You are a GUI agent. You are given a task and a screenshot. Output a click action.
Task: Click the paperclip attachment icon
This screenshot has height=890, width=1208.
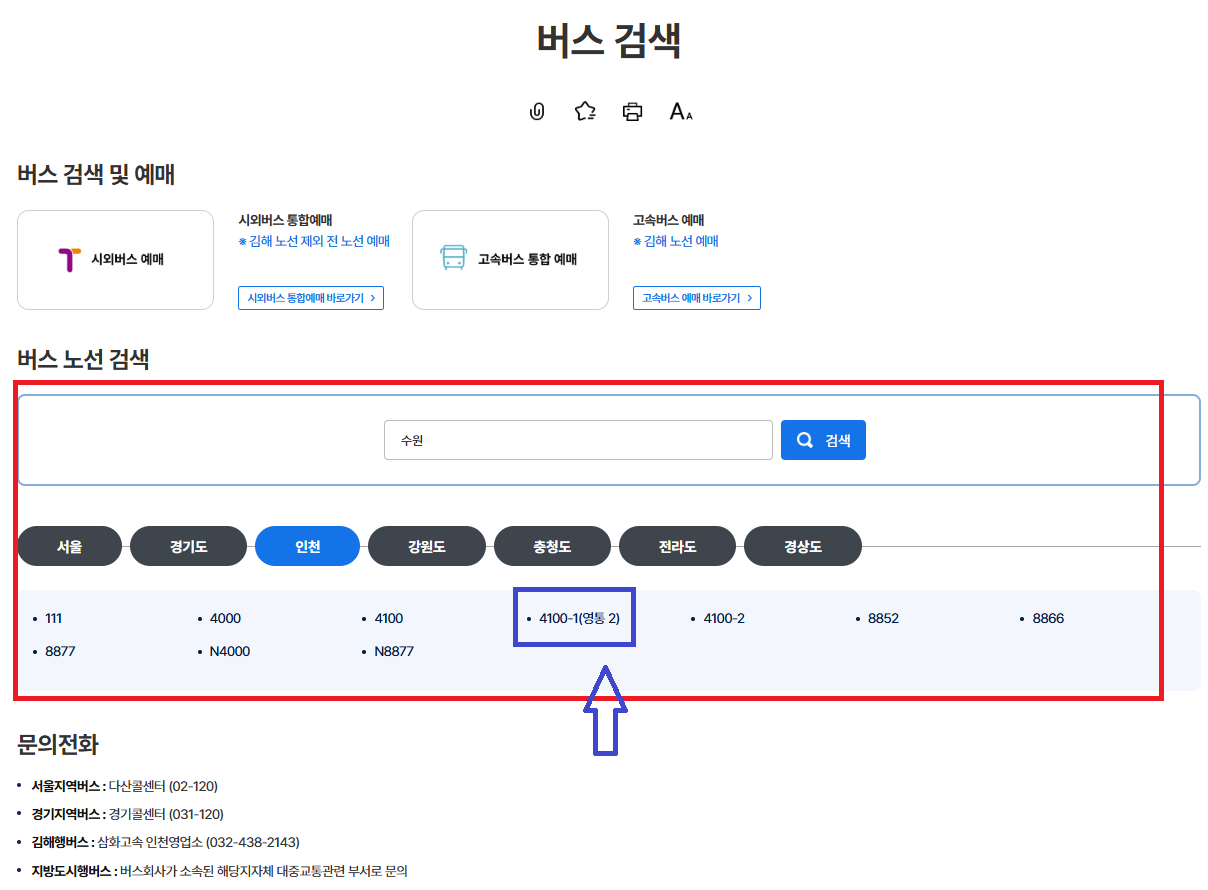[536, 111]
